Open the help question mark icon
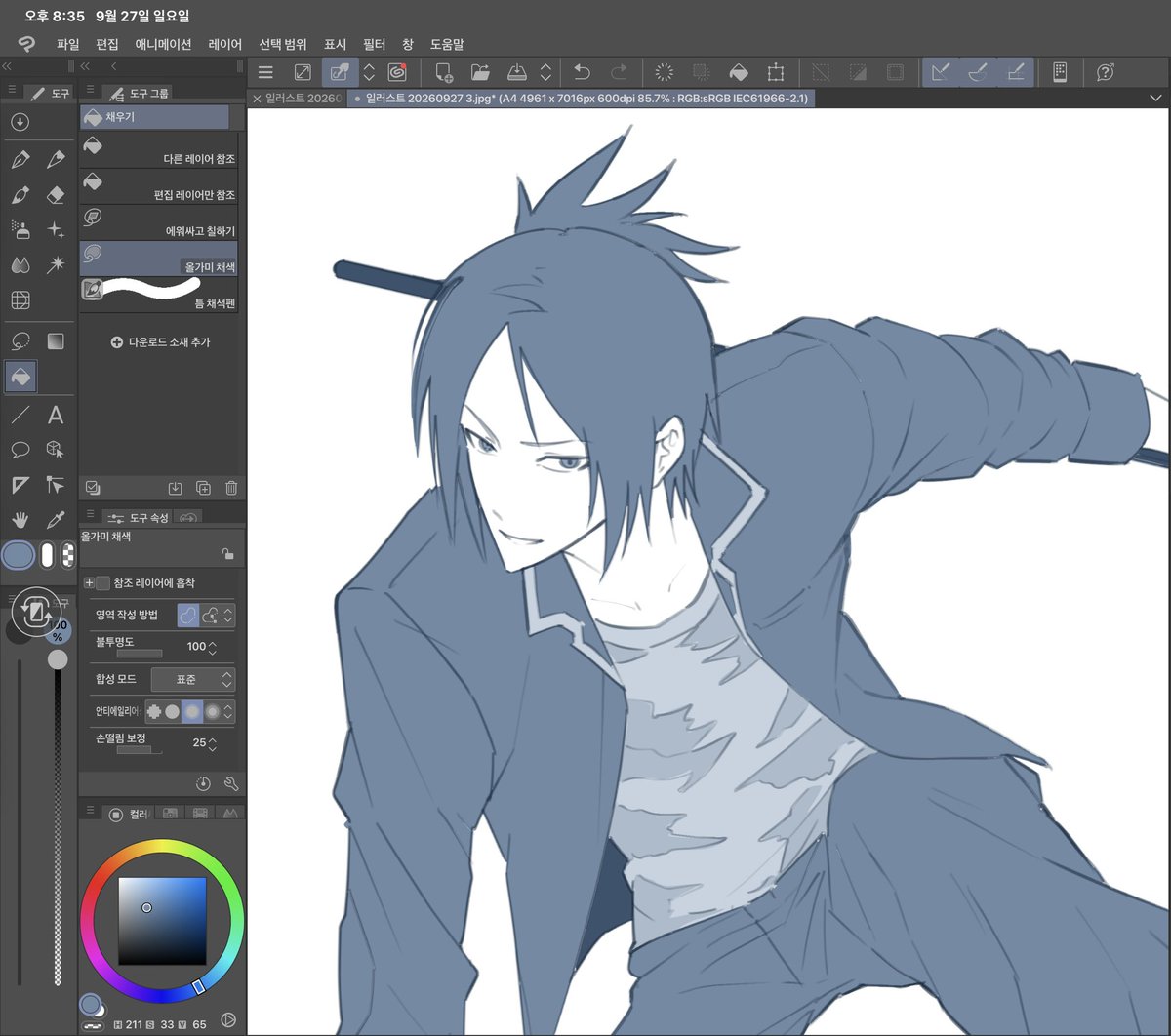Viewport: 1171px width, 1036px height. 1106,72
